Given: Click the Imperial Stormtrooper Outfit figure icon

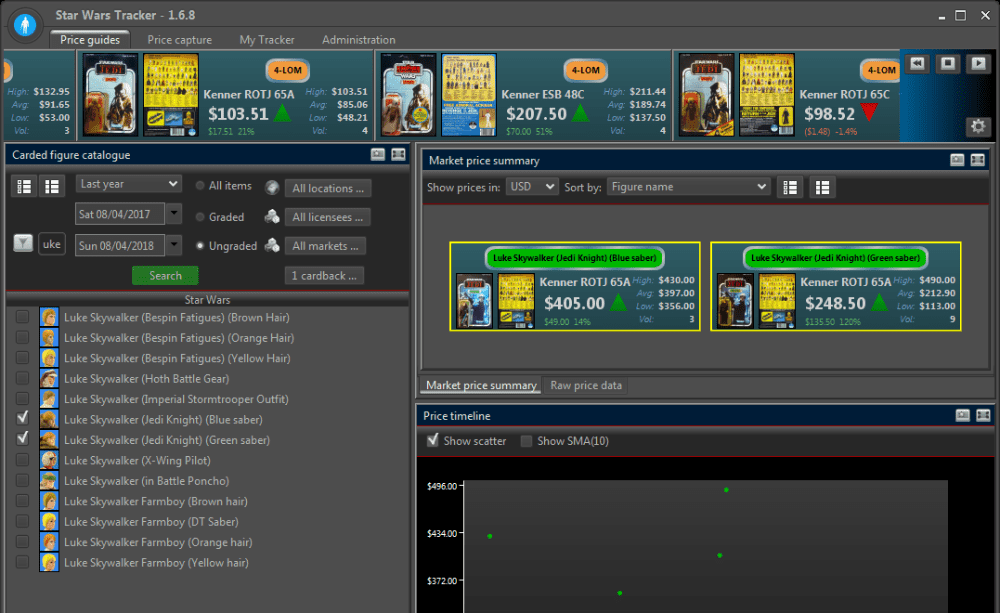Looking at the screenshot, I should click(x=49, y=399).
